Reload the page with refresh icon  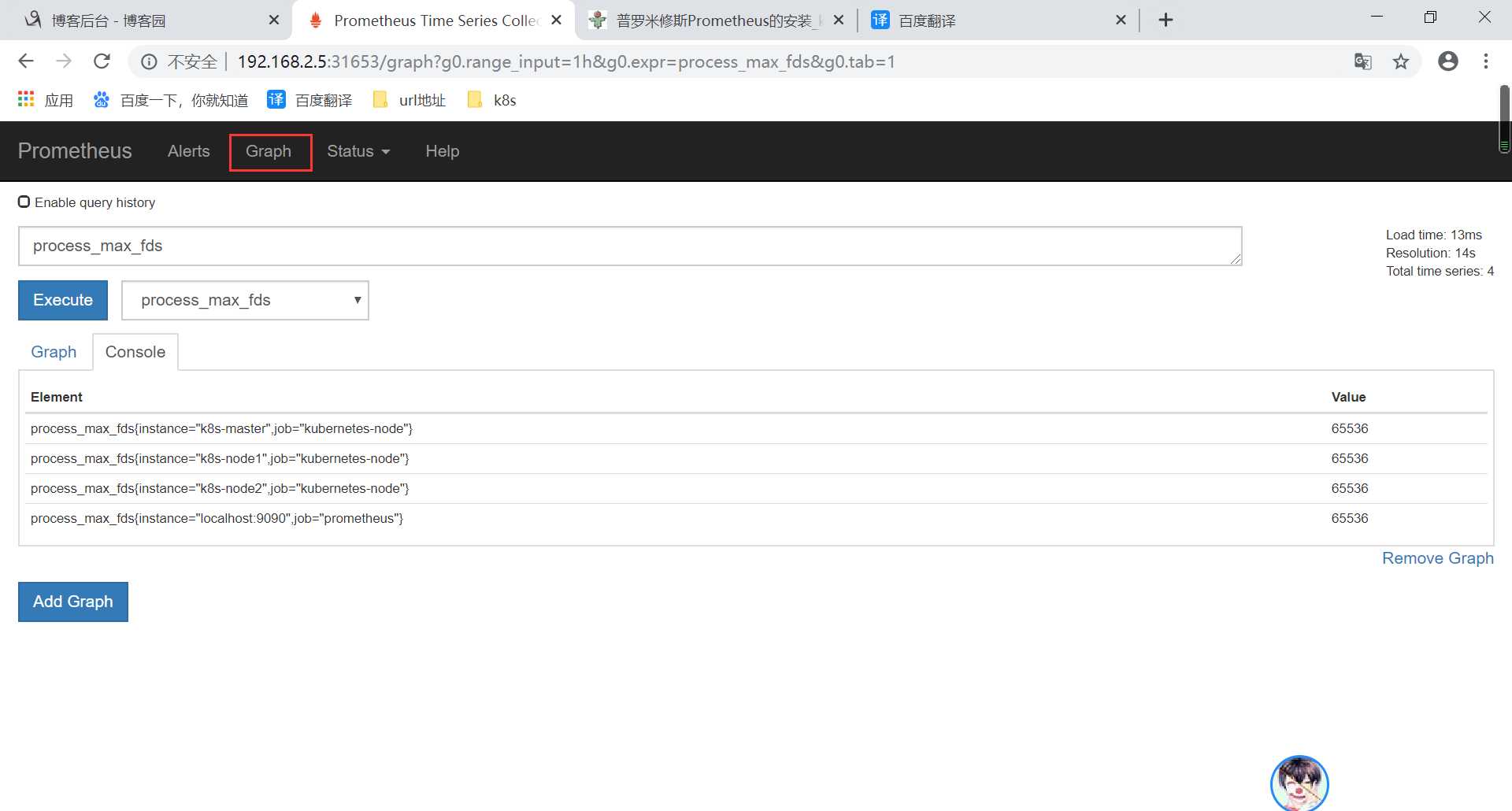coord(102,61)
